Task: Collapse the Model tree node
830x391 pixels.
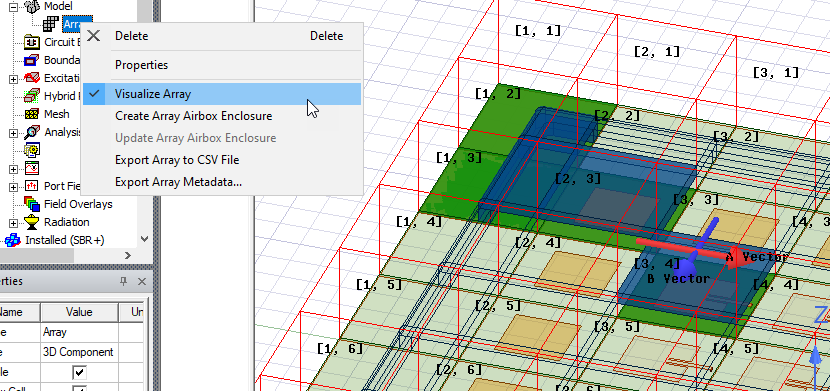Action: (14, 6)
